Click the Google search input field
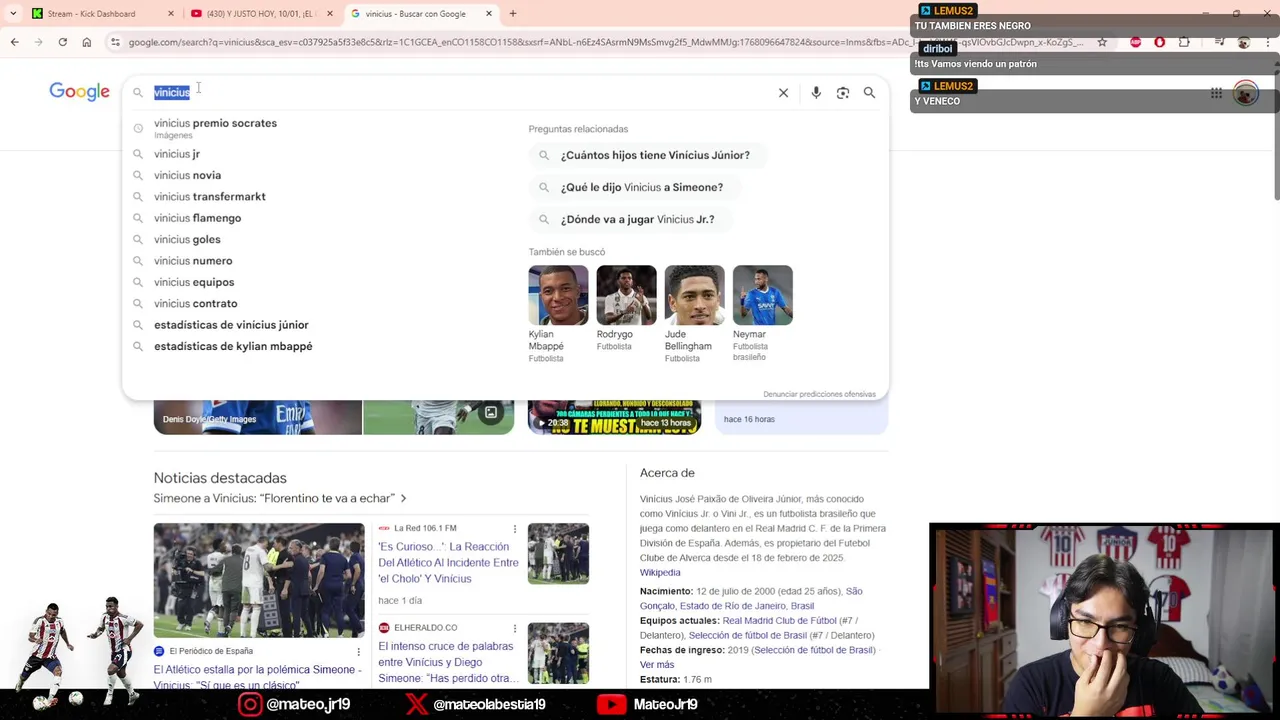 (x=460, y=92)
